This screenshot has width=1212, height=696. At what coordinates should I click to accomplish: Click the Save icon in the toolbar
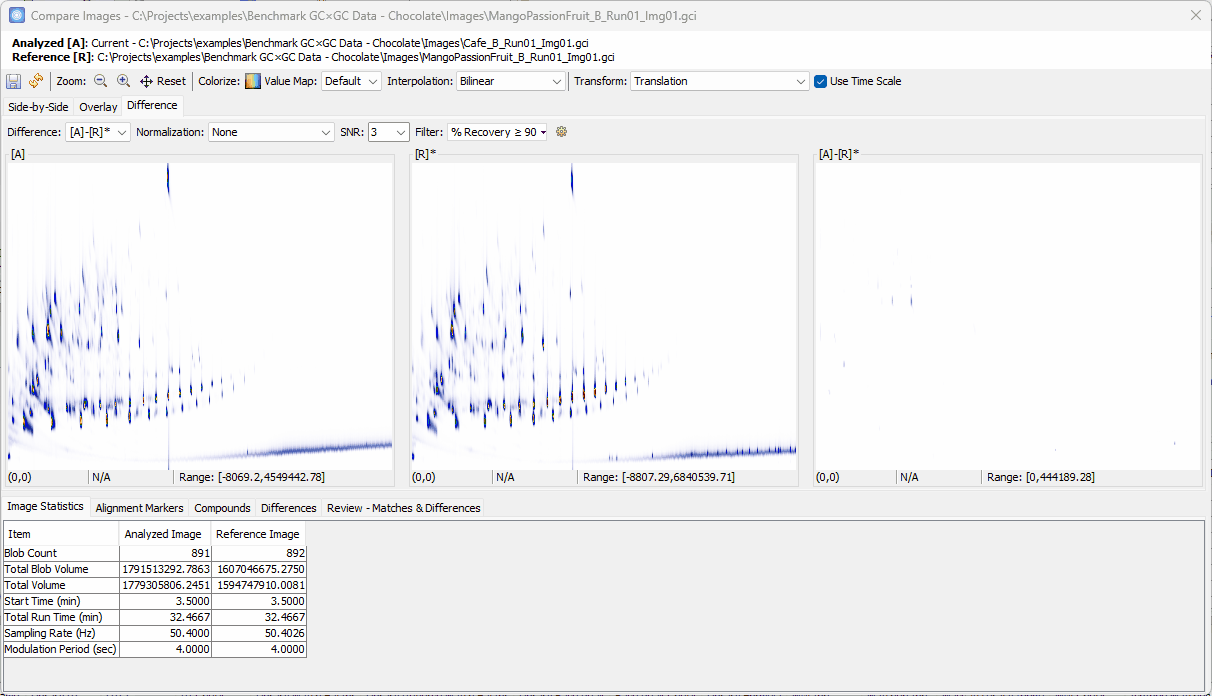tap(14, 82)
